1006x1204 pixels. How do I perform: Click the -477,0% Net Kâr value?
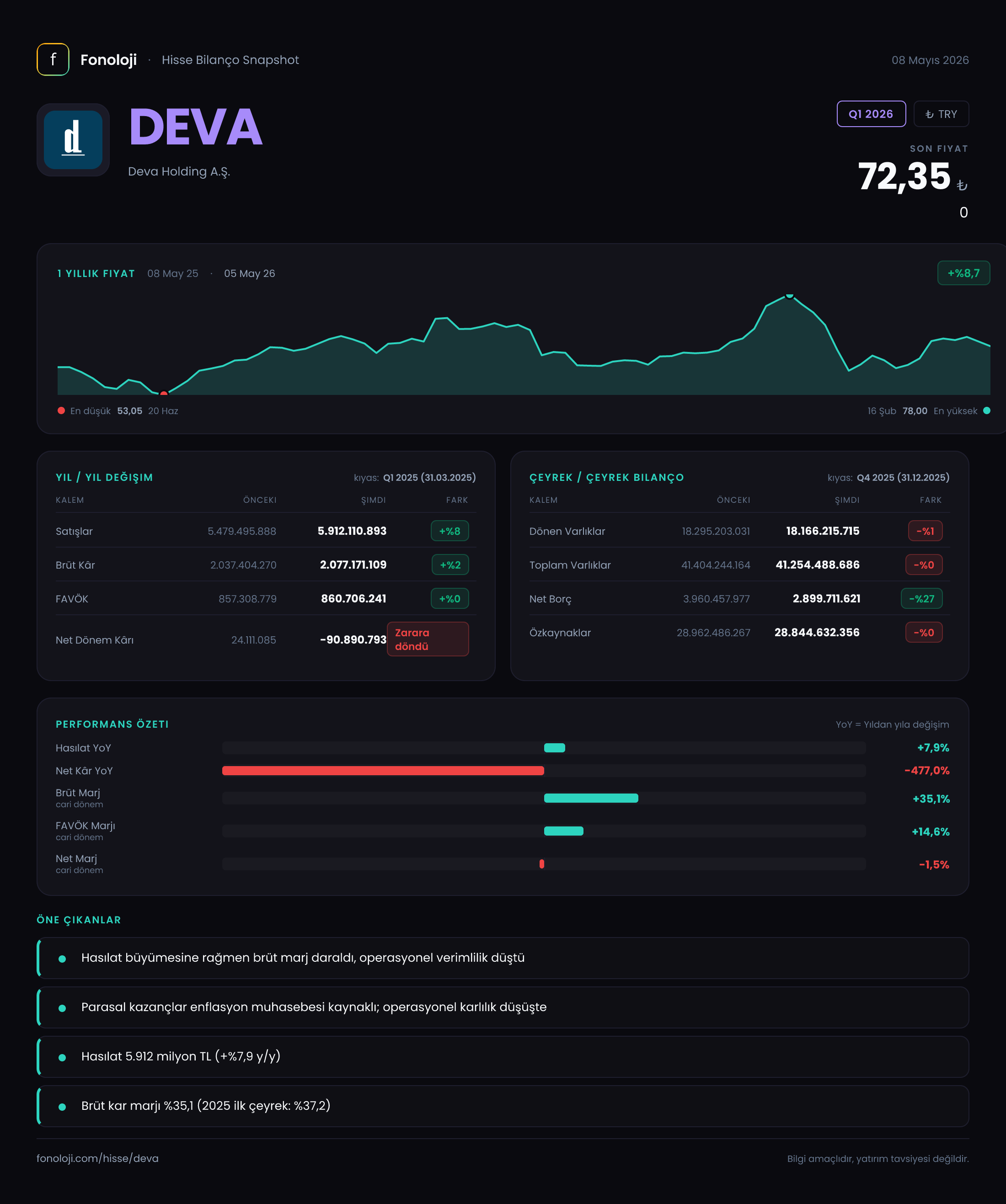pyautogui.click(x=927, y=771)
